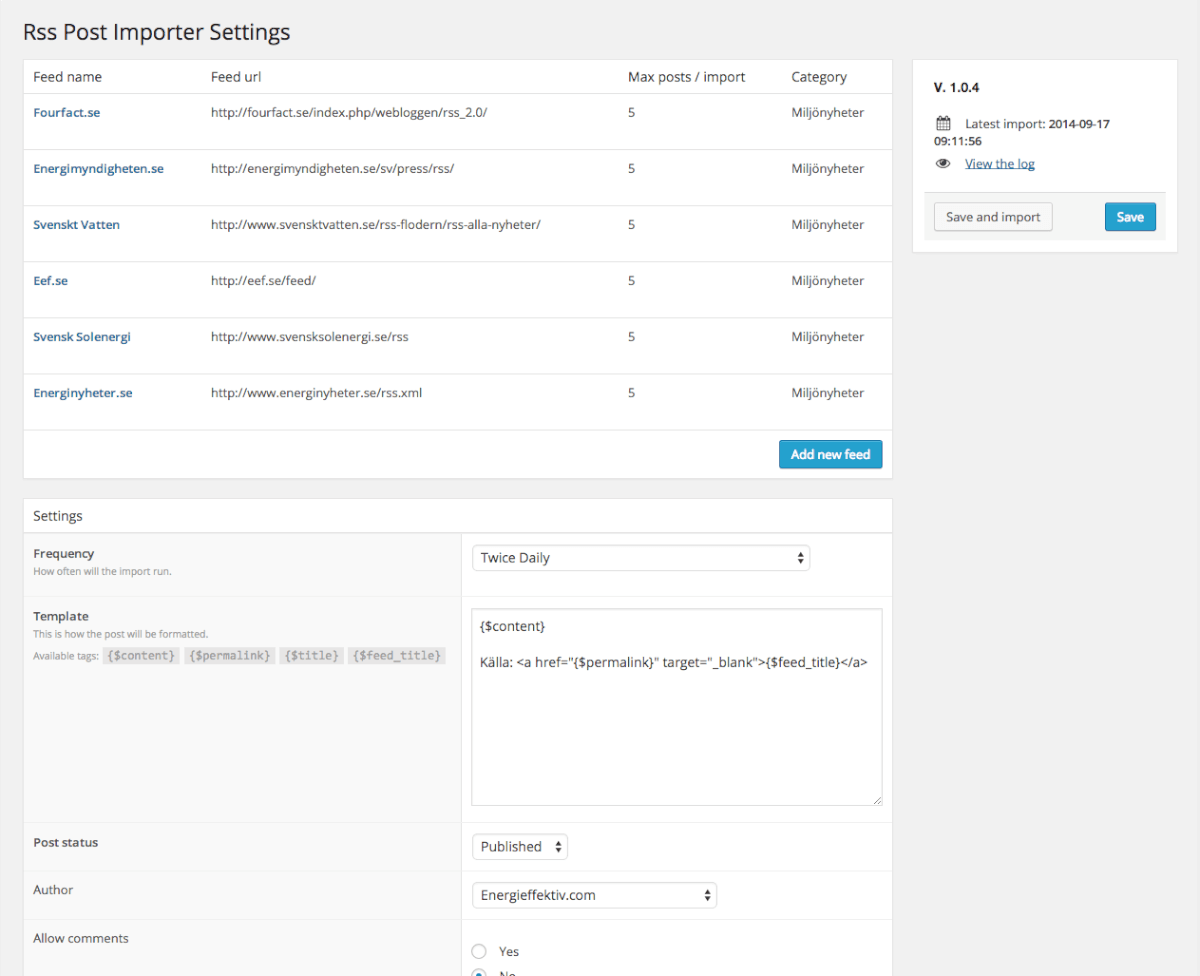This screenshot has height=976, width=1200.
Task: Click the eye icon next to View the log
Action: pyautogui.click(x=942, y=163)
